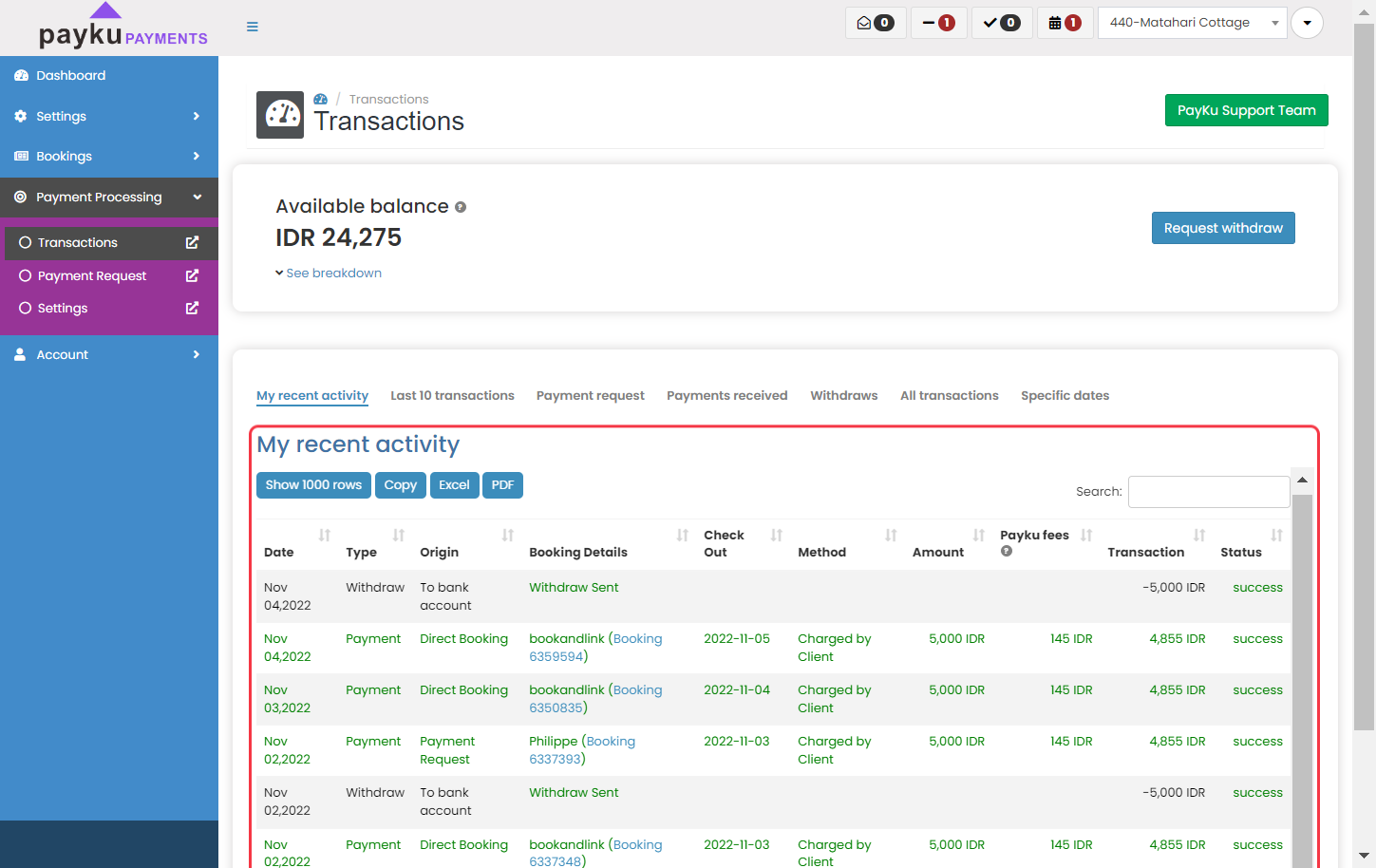This screenshot has width=1376, height=868.
Task: Open the calendar notification icon showing 1
Action: pyautogui.click(x=1065, y=23)
